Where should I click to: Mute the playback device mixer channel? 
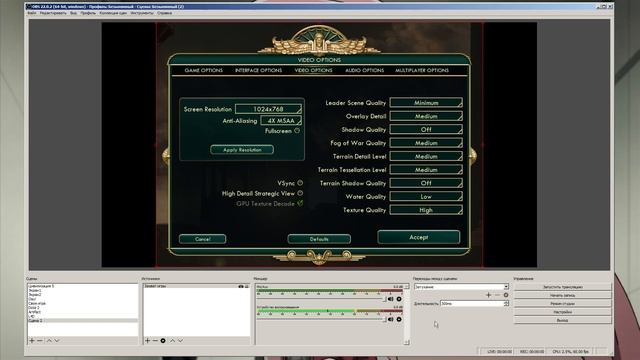(391, 319)
